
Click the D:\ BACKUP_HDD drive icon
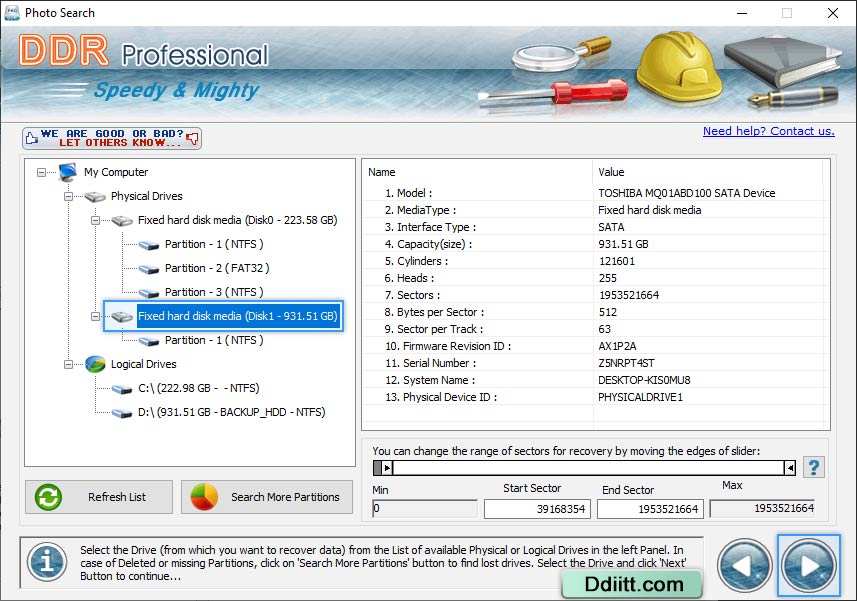tap(122, 413)
